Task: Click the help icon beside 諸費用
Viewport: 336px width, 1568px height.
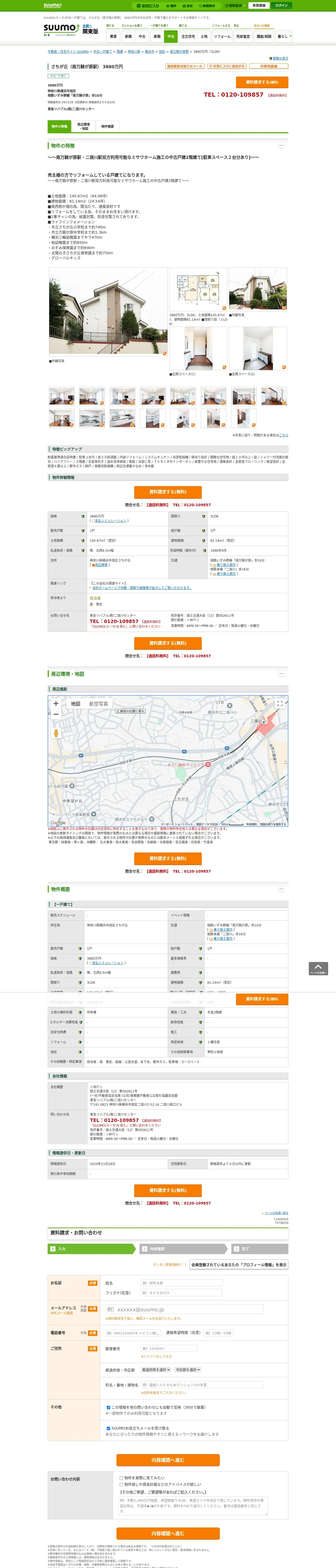Action: point(199,973)
